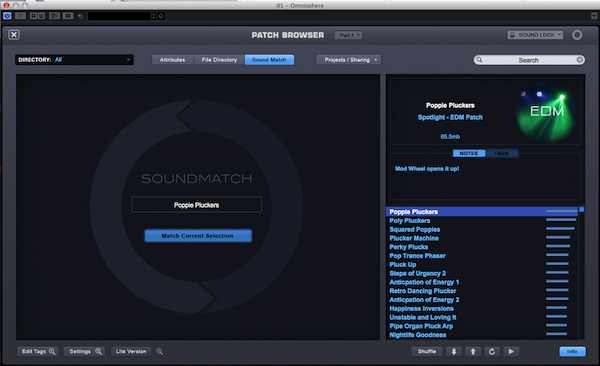Close the Patch Browser with the X icon
This screenshot has height=366, width=600.
click(x=14, y=35)
